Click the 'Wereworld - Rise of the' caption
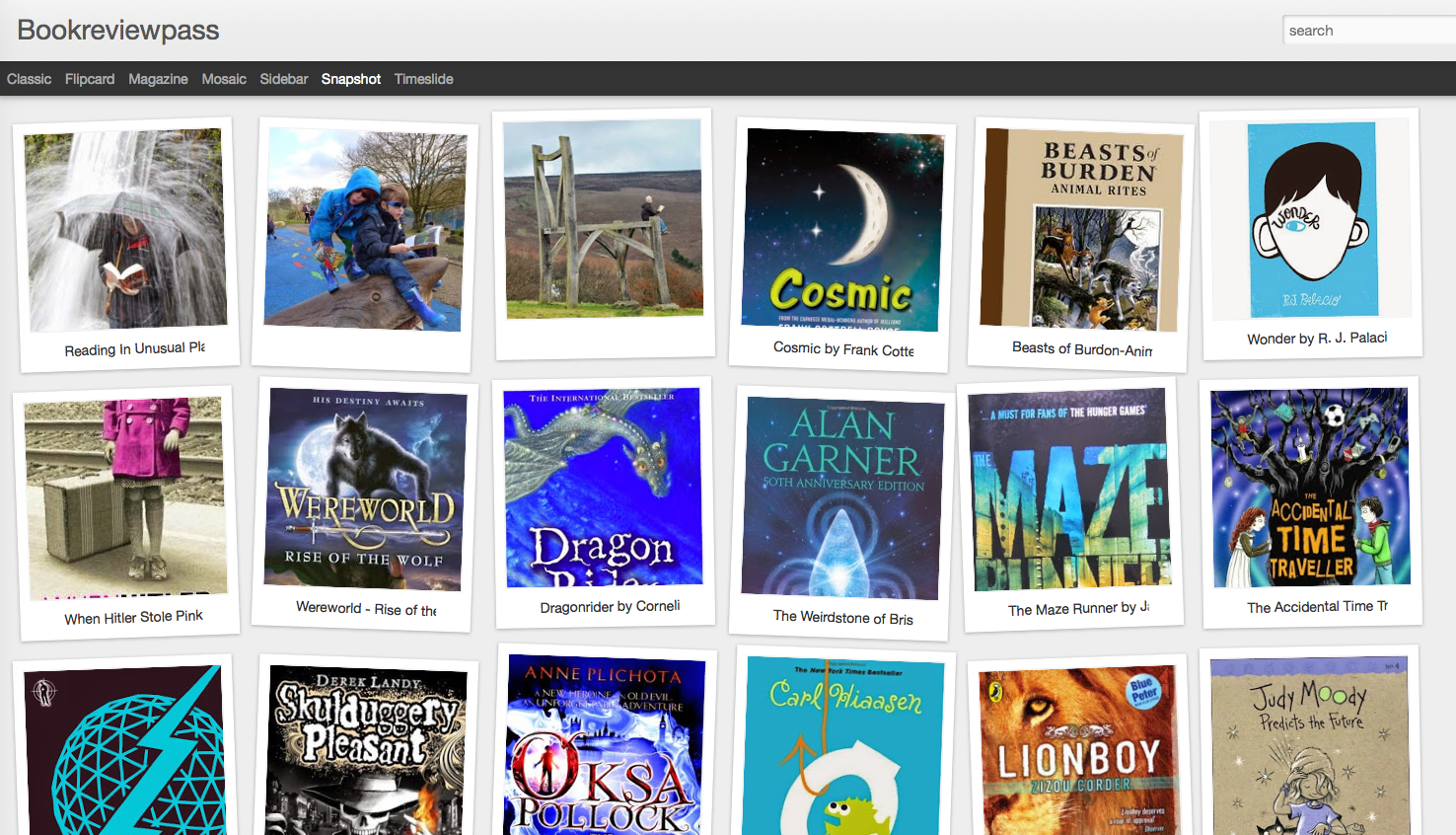 pyautogui.click(x=366, y=609)
